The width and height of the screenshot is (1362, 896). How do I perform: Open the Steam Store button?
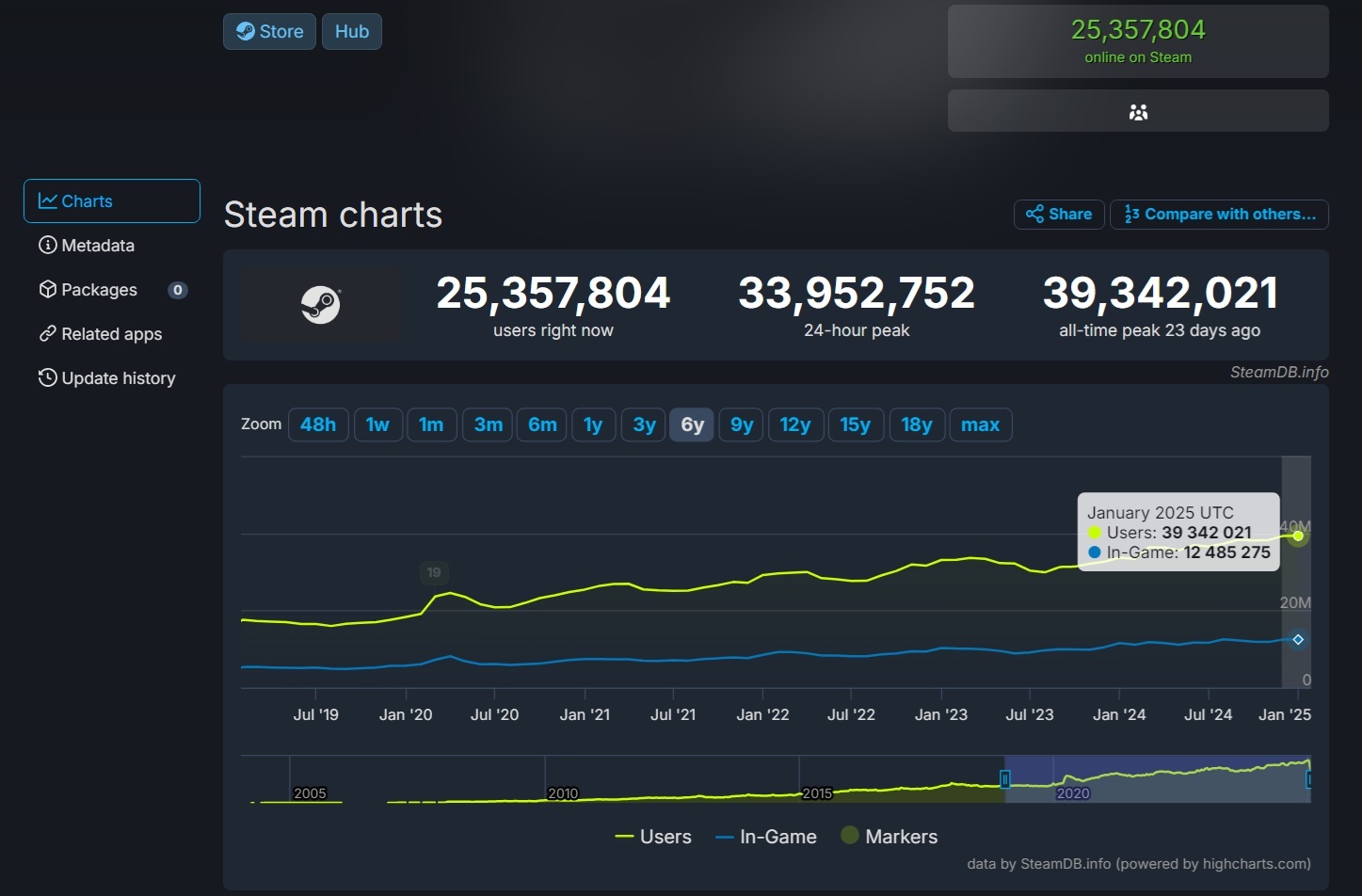coord(269,32)
